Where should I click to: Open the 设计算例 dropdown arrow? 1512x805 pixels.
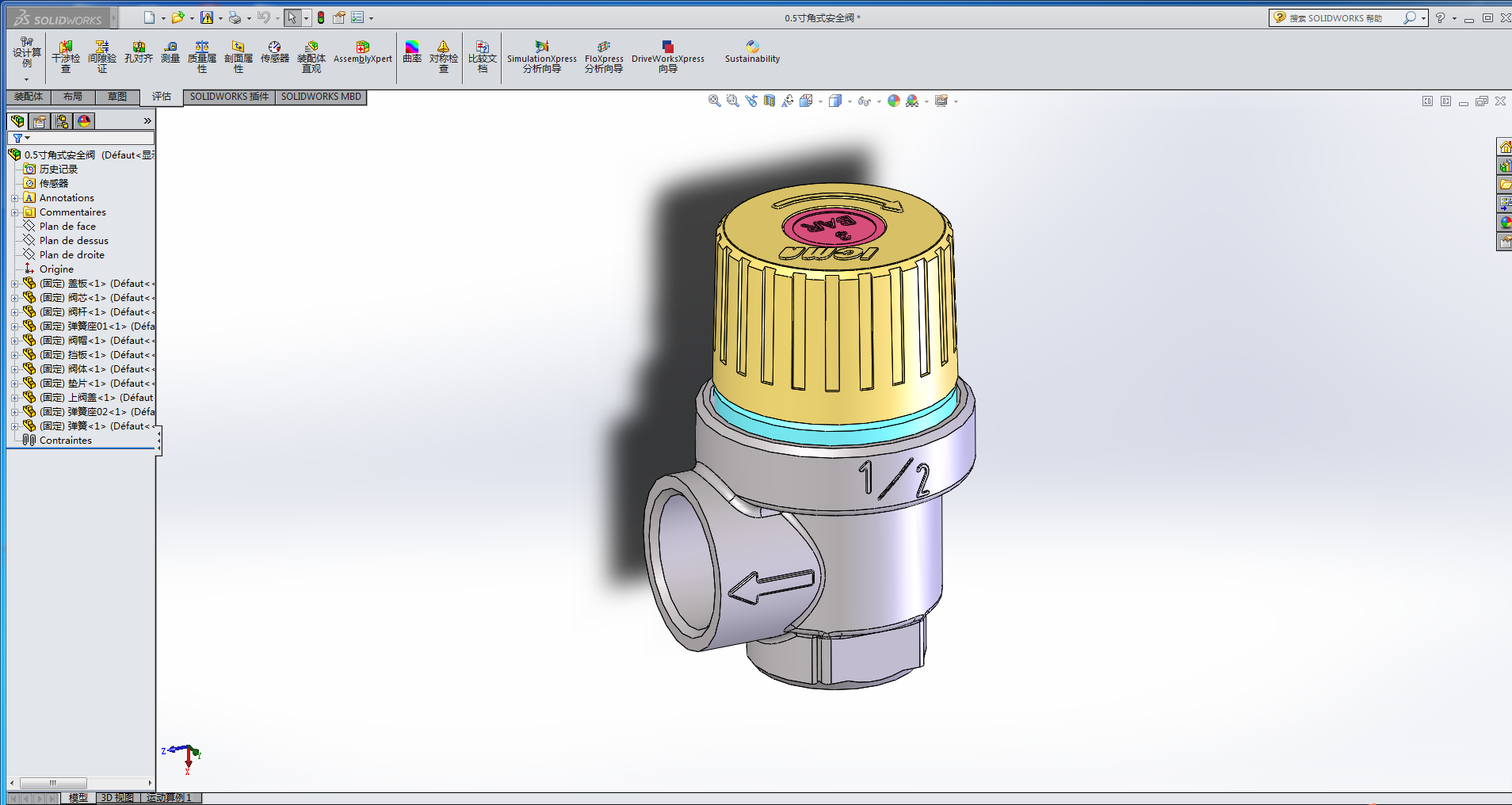(x=26, y=79)
